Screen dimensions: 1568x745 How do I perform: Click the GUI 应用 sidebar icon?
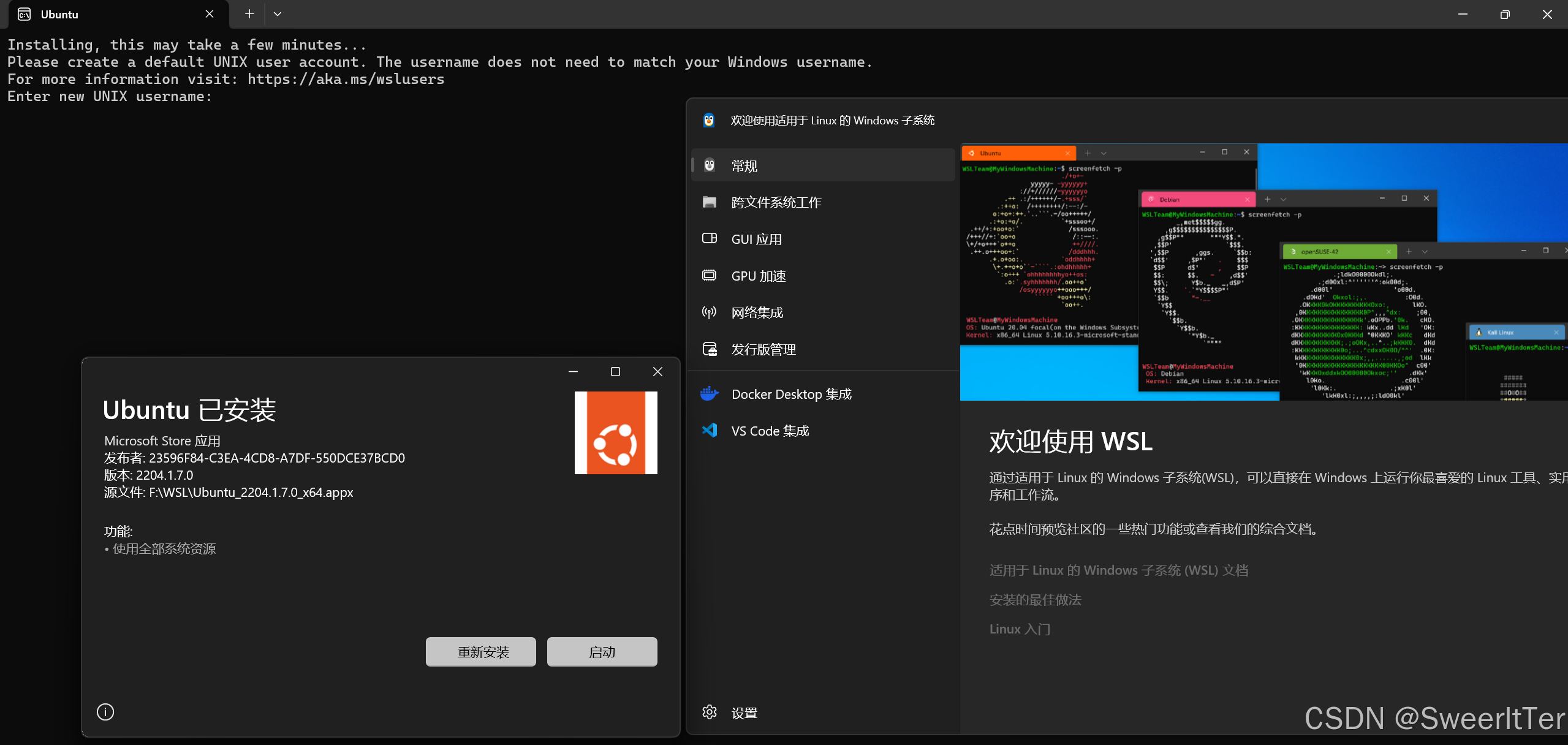(x=709, y=238)
